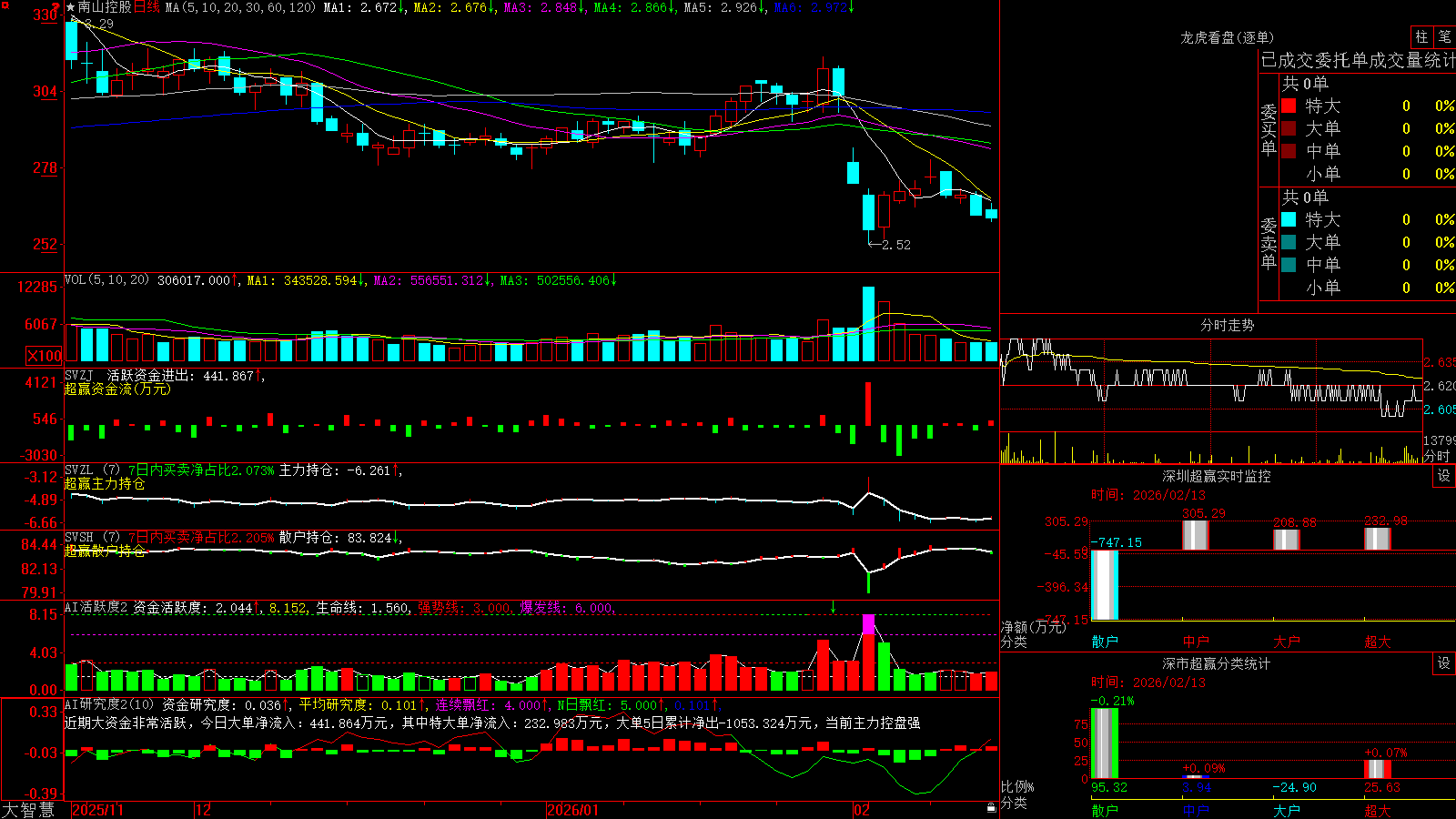Click the 爆发线: 6.000 value
This screenshot has height=819, width=1456.
[x=566, y=607]
